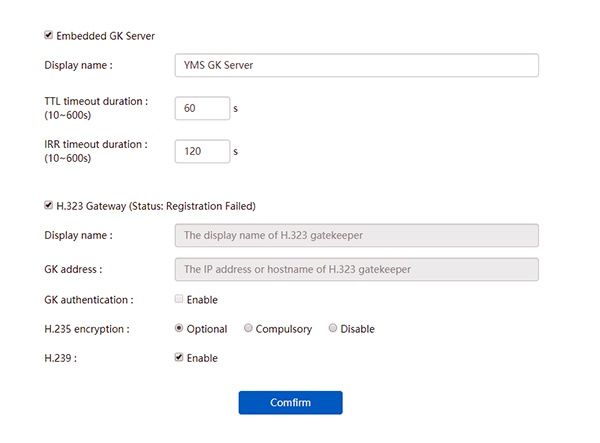The image size is (600, 443).
Task: Uncheck the Embedded GK Server checkbox
Action: click(x=49, y=35)
